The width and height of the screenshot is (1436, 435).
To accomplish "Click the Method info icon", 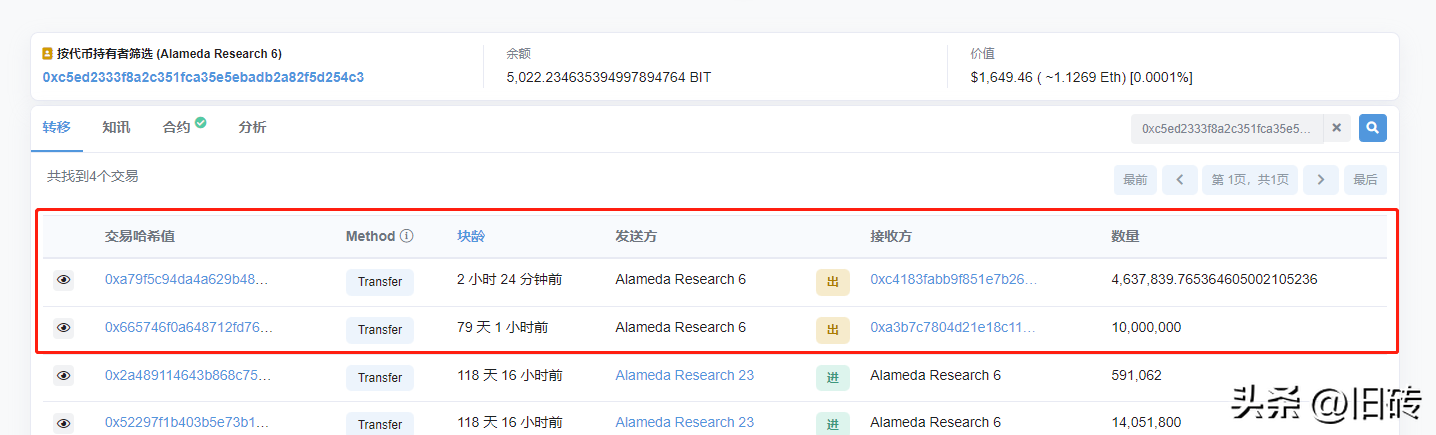I will (x=406, y=236).
